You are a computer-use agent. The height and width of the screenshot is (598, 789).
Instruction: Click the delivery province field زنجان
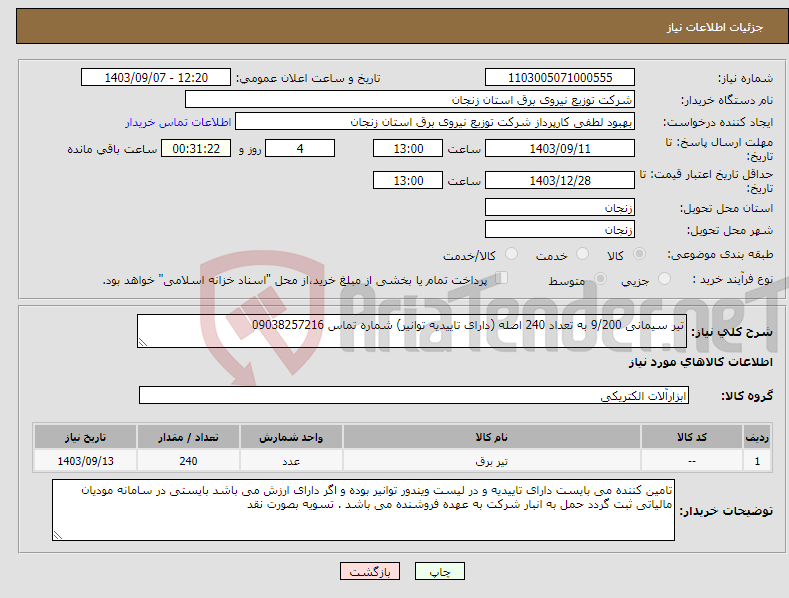(x=560, y=207)
